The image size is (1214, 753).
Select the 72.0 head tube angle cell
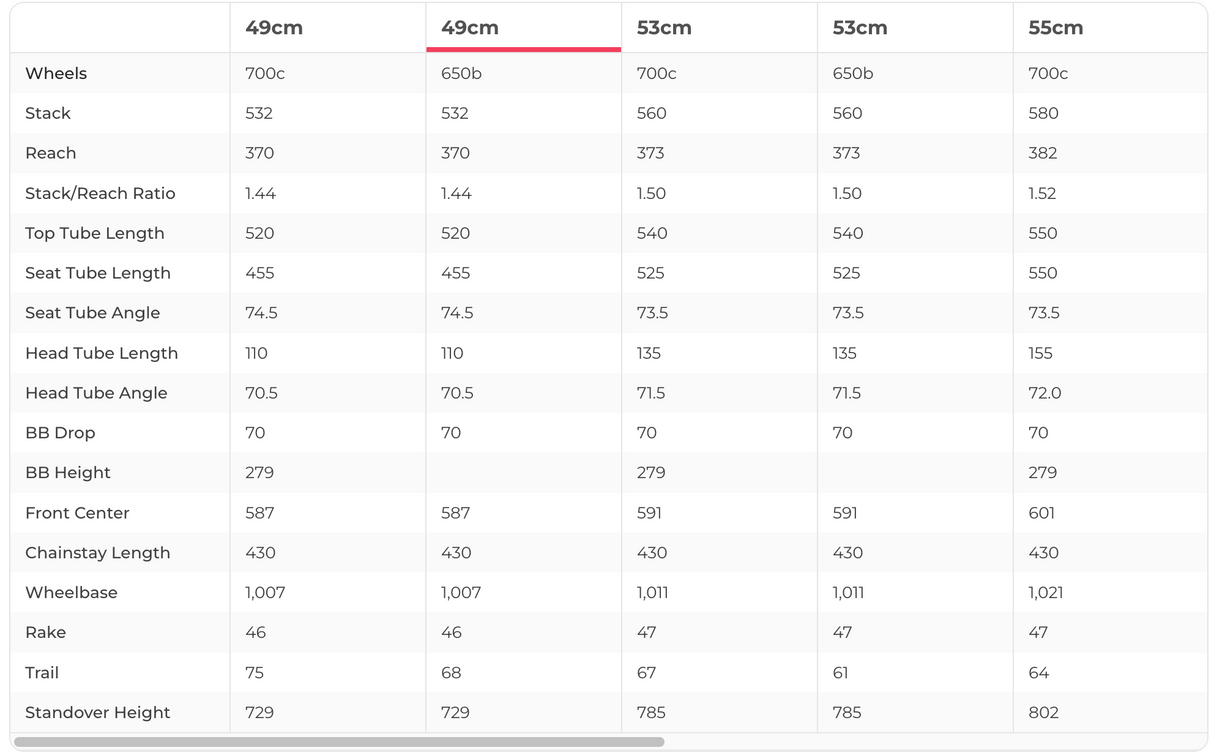click(1045, 393)
